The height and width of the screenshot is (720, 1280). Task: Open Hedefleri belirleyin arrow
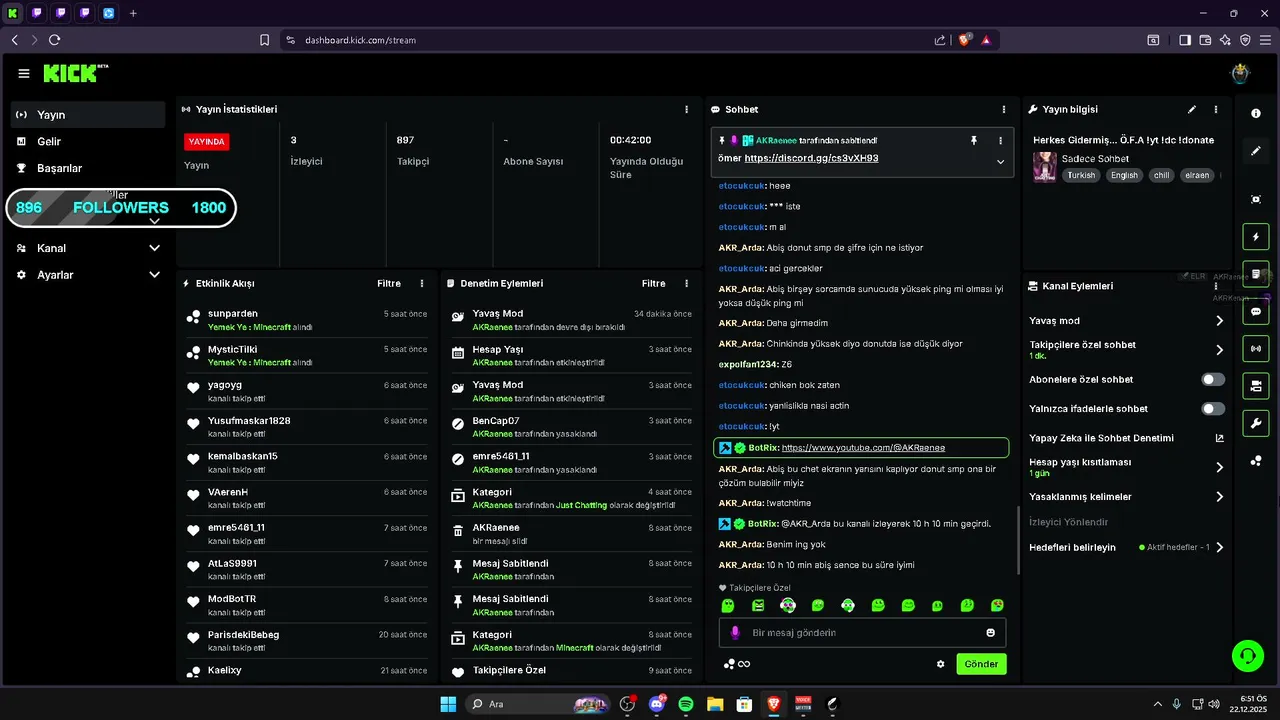click(x=1219, y=548)
